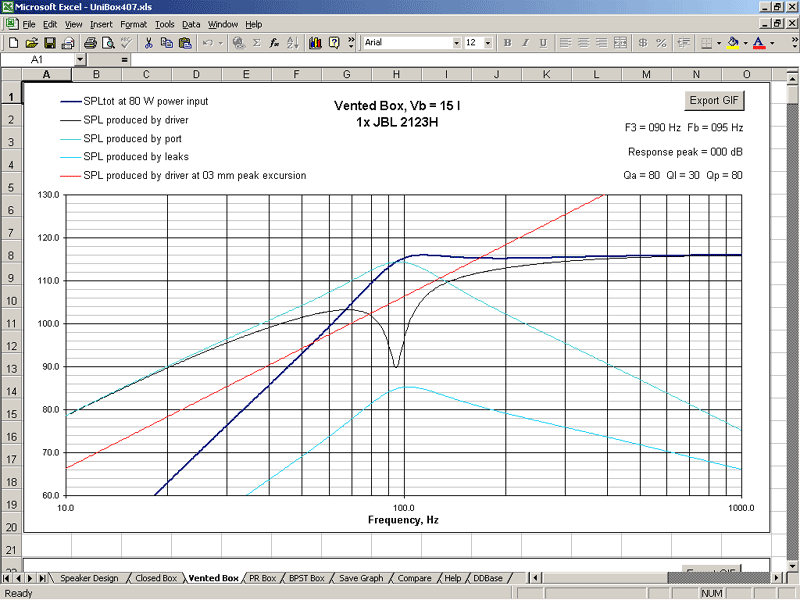Viewport: 800px width, 600px height.
Task: Click the E-mail icon in the toolbar
Action: 67,43
